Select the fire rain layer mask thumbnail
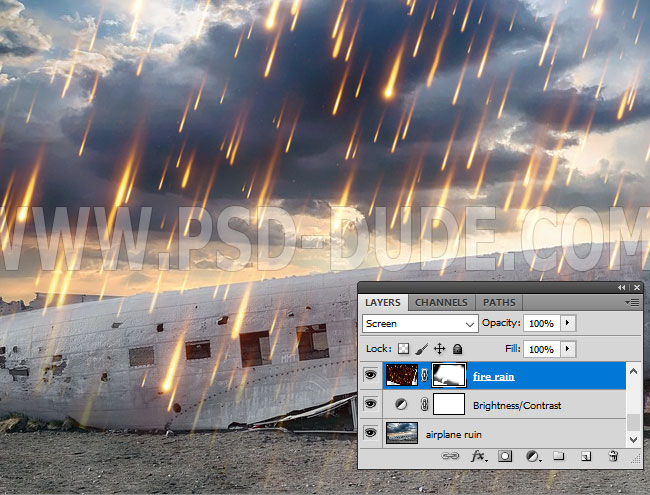 [x=449, y=377]
